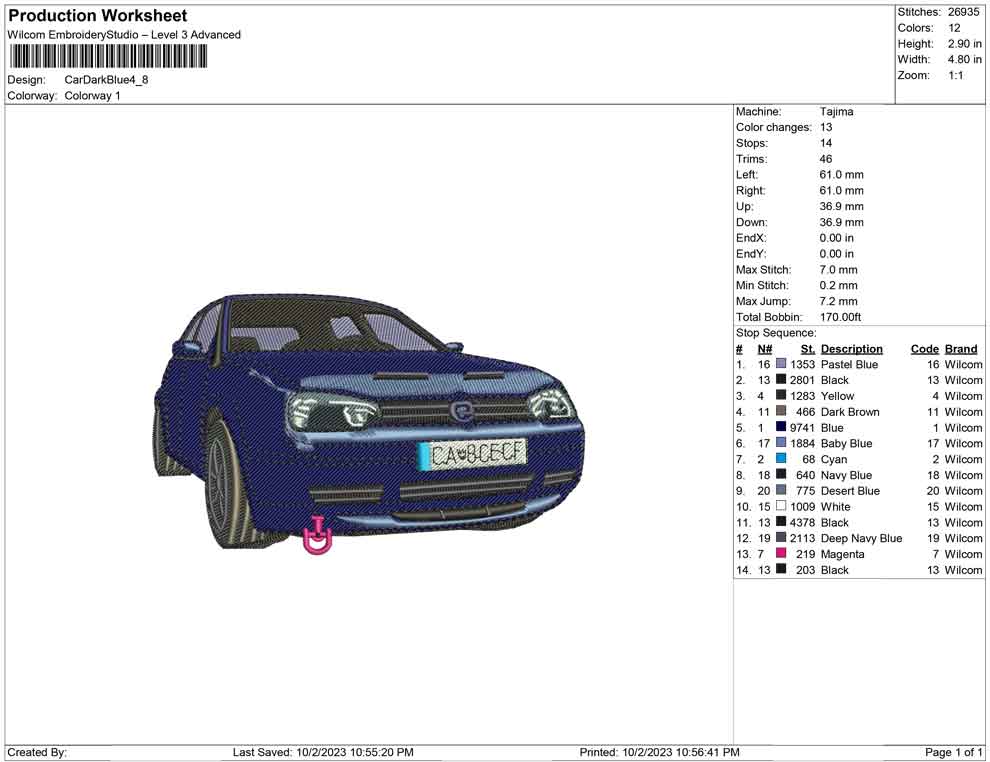Click the Code column header
The width and height of the screenshot is (990, 762).
coord(924,349)
